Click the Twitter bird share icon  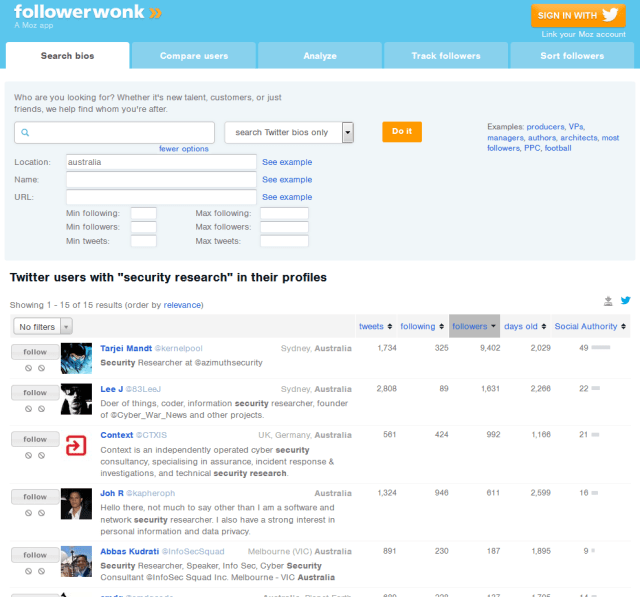[x=625, y=301]
